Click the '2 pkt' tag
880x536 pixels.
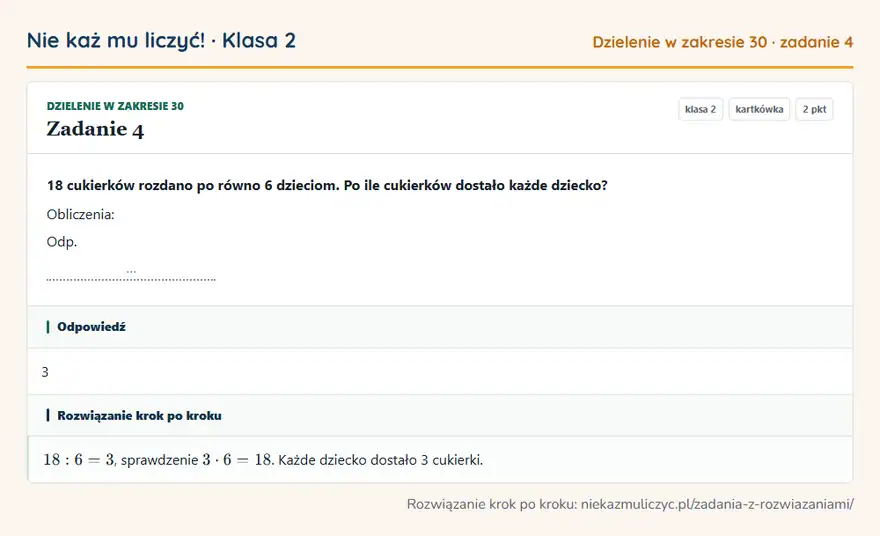(814, 109)
